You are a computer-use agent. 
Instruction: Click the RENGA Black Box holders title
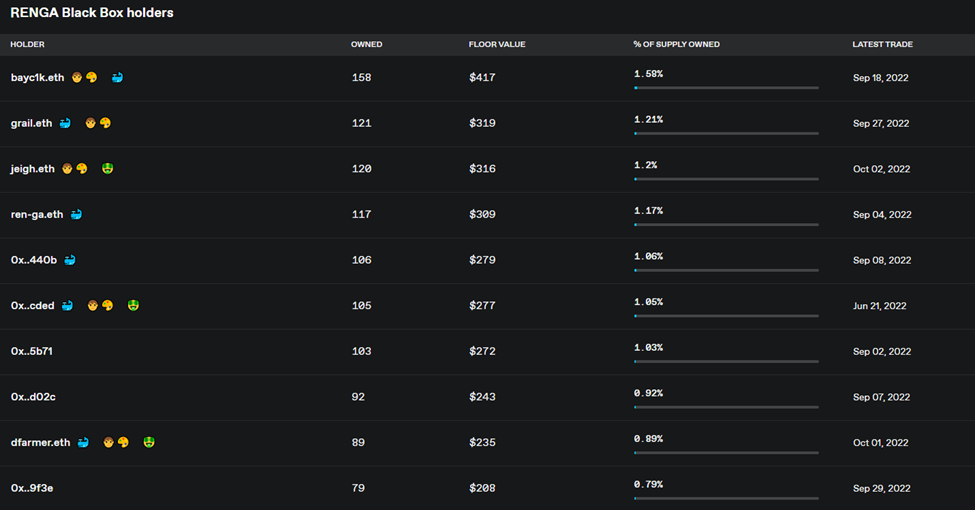[x=92, y=12]
